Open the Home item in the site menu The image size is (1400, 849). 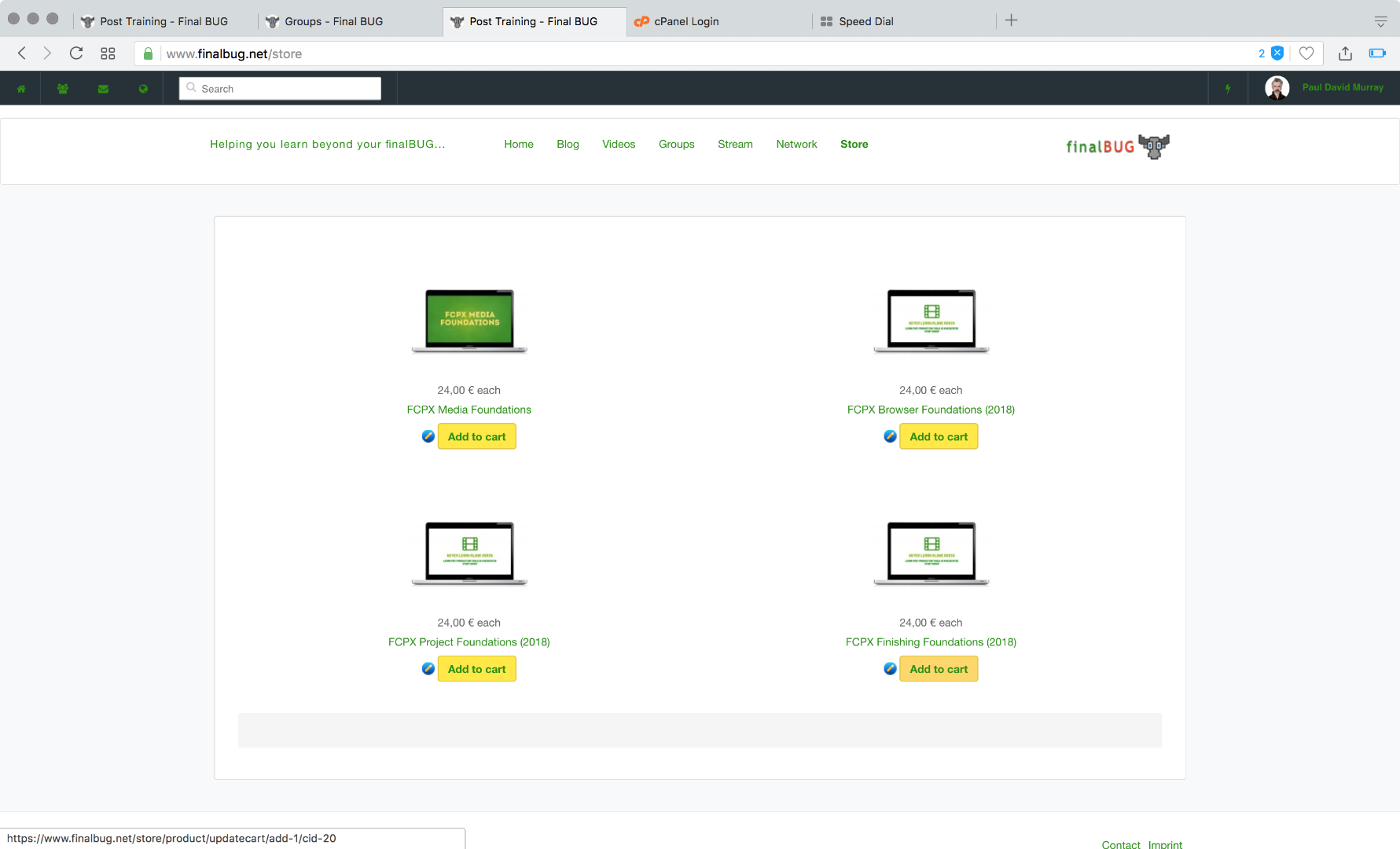[x=519, y=144]
